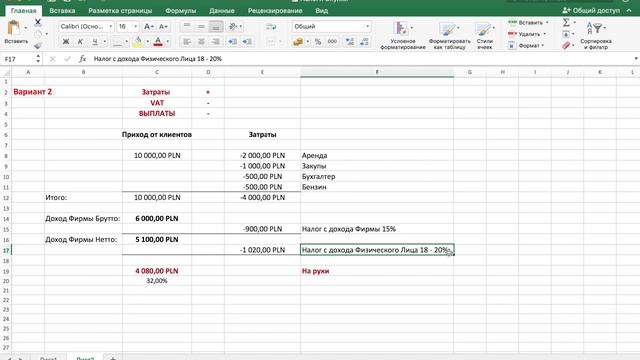
Task: Apply percent style with % icon
Action: [x=318, y=42]
